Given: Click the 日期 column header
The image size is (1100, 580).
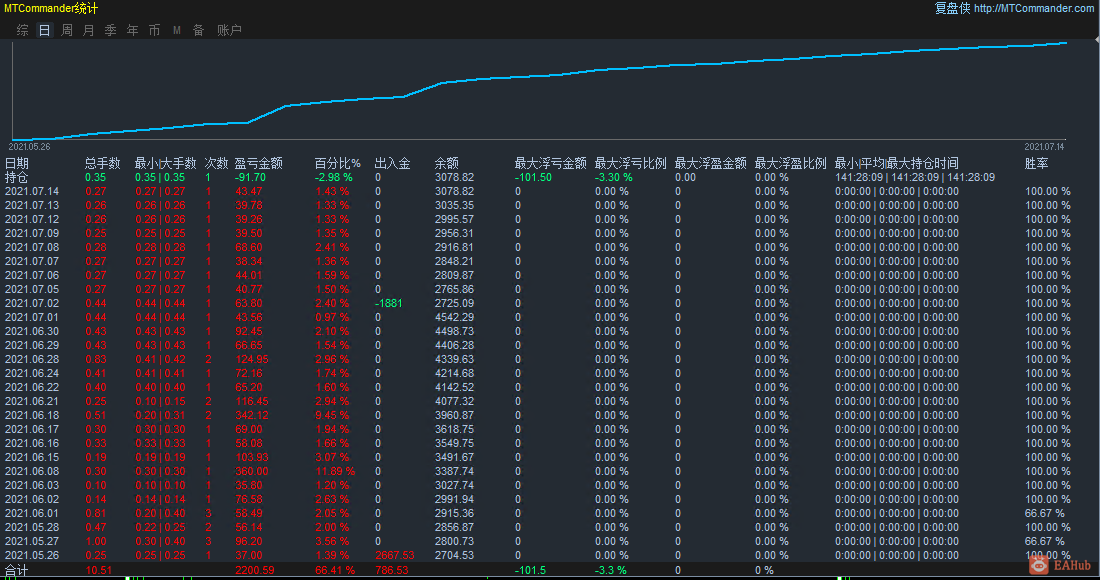Looking at the screenshot, I should [x=17, y=163].
